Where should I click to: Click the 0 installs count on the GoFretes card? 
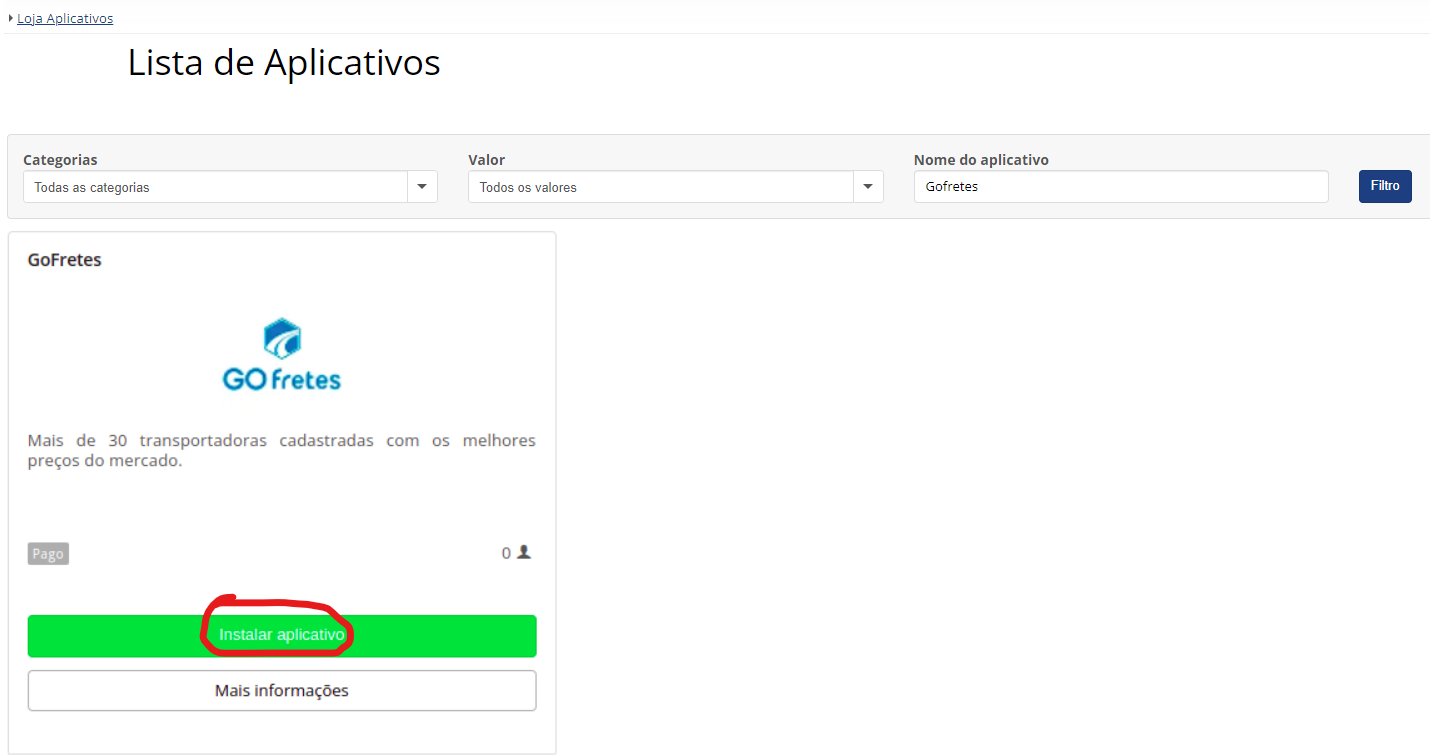click(x=506, y=553)
